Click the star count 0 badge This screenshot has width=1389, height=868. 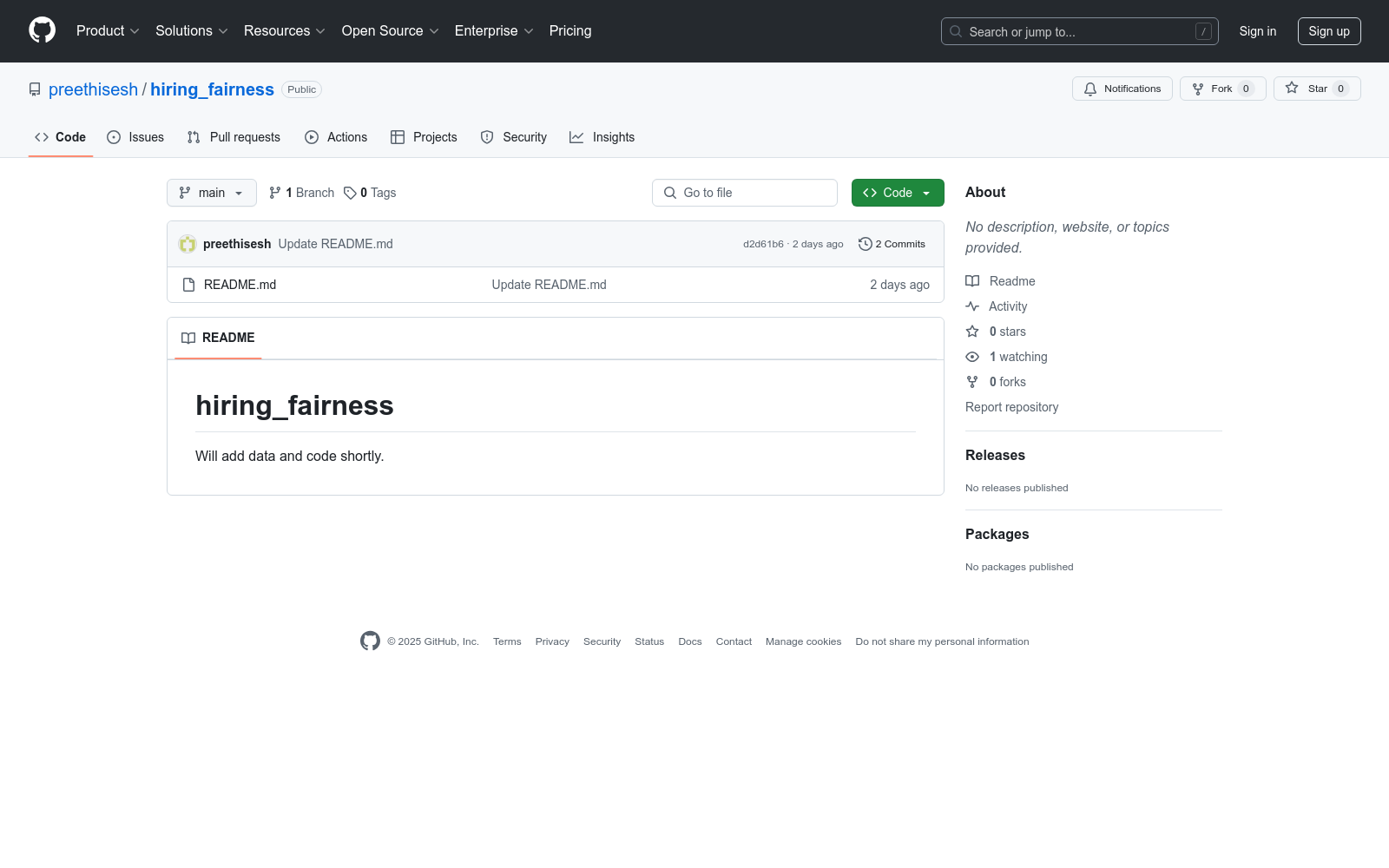[x=1340, y=89]
